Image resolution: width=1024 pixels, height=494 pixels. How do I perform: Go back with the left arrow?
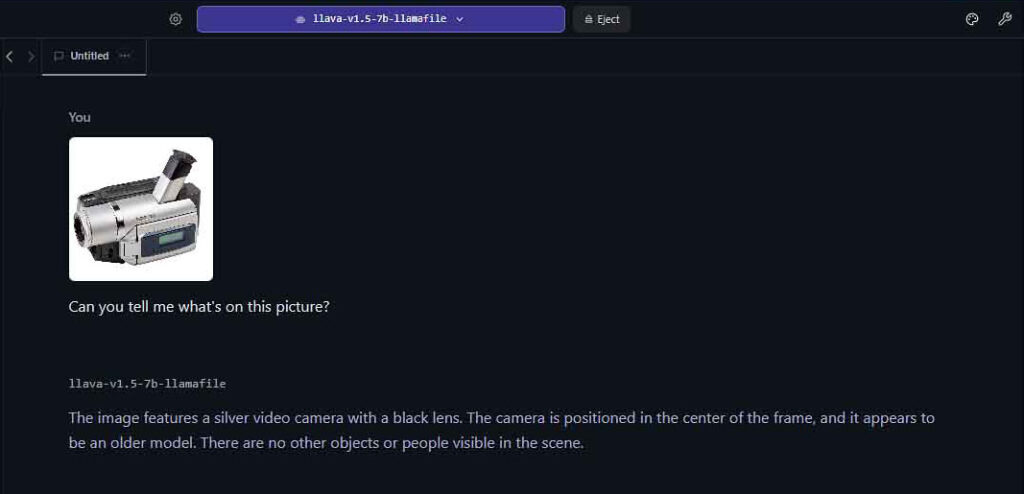(x=9, y=56)
